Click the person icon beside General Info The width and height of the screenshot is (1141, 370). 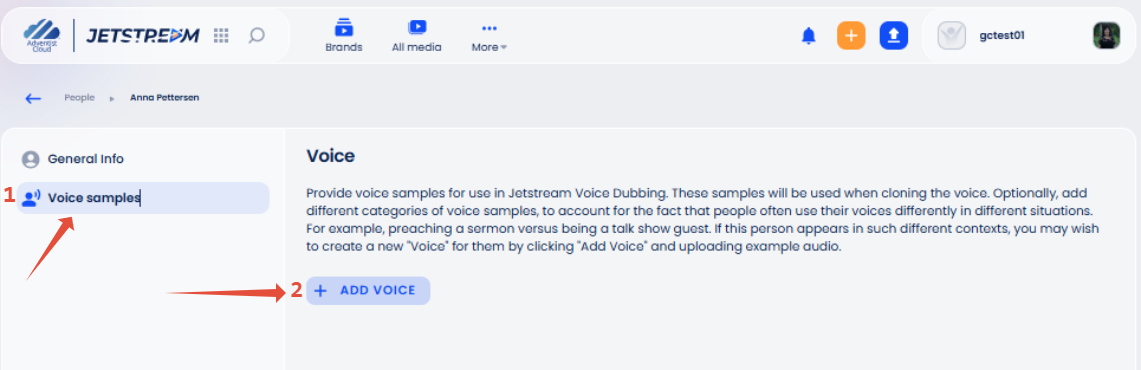[31, 159]
